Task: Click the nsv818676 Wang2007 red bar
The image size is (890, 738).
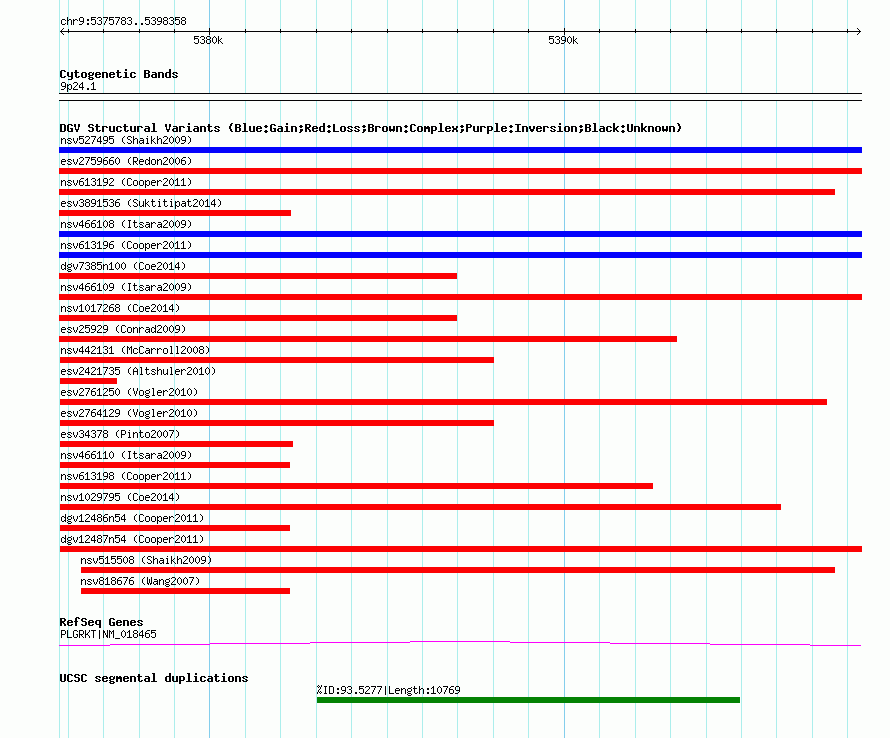Action: pos(185,591)
